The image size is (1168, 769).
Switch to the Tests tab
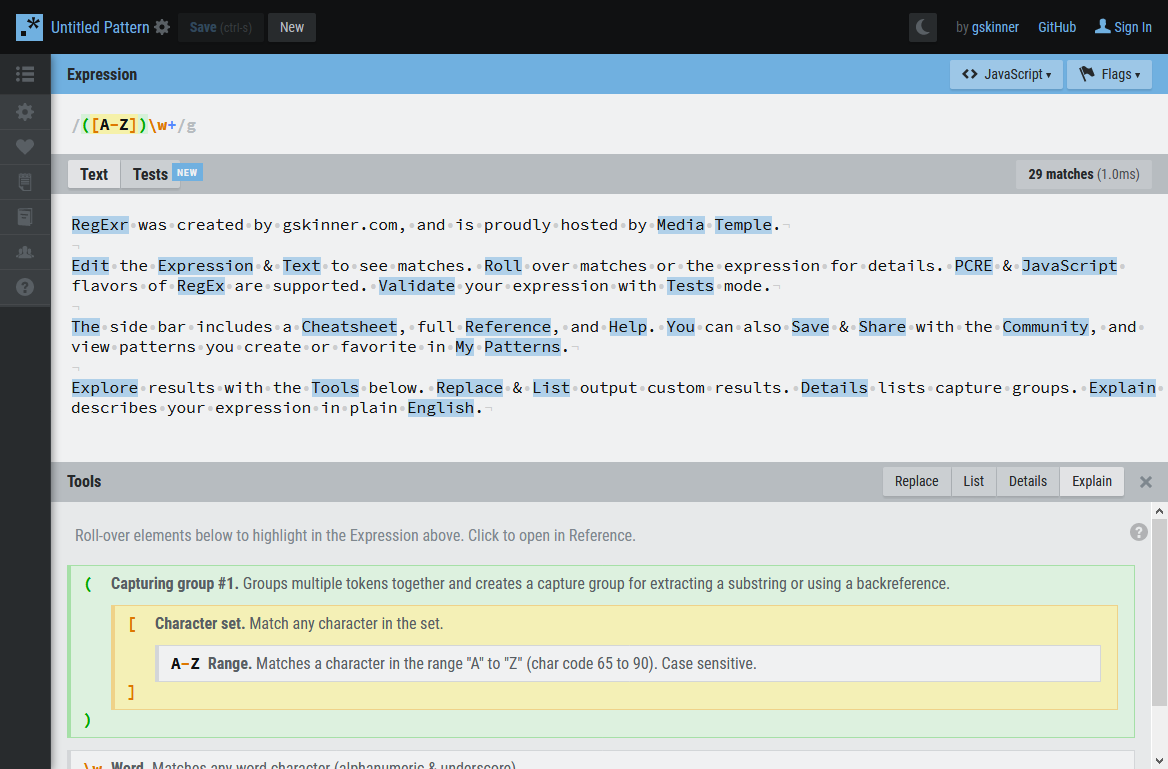click(x=150, y=174)
